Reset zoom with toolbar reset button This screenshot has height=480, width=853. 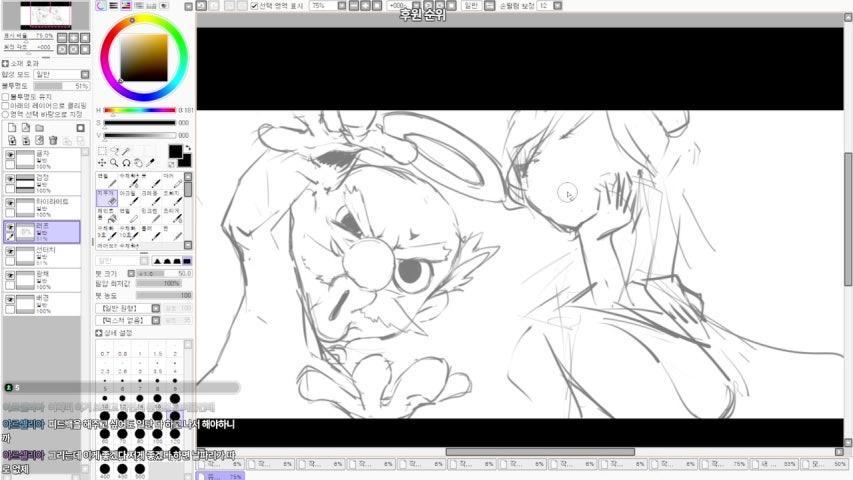point(377,5)
